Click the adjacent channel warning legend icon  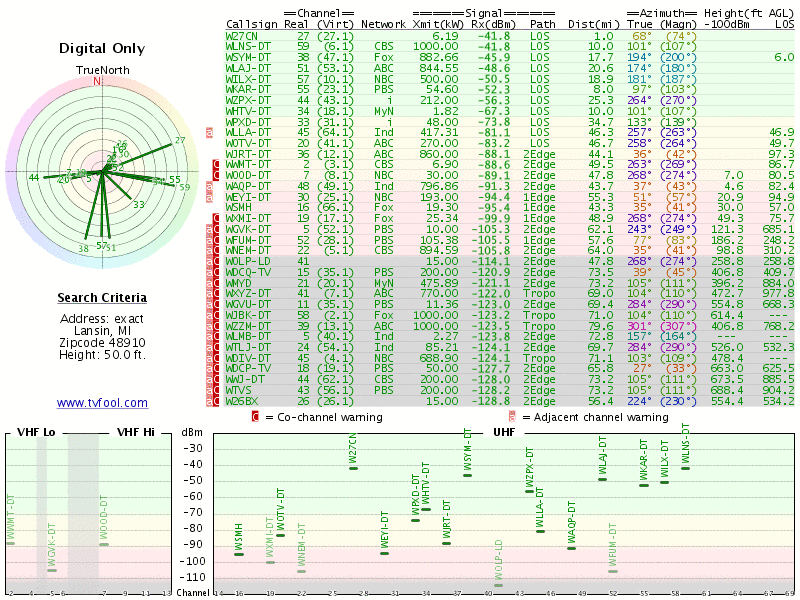pos(512,417)
